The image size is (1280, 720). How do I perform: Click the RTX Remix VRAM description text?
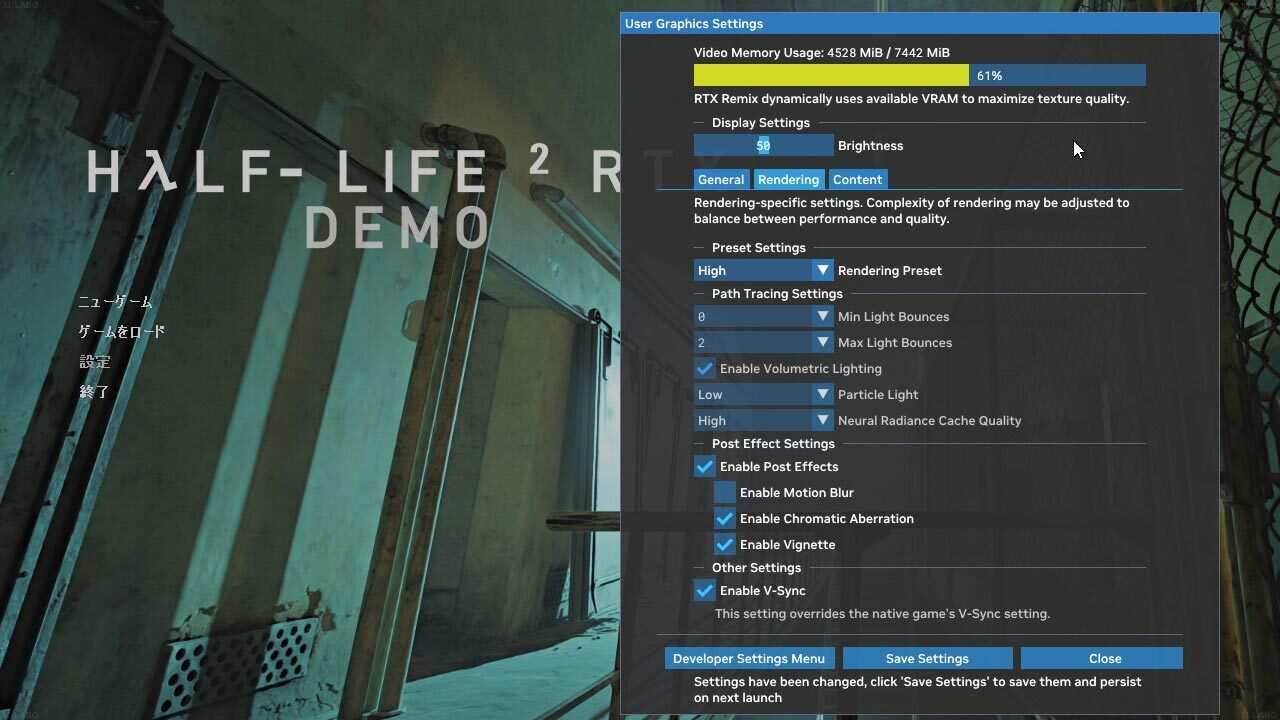pos(912,99)
